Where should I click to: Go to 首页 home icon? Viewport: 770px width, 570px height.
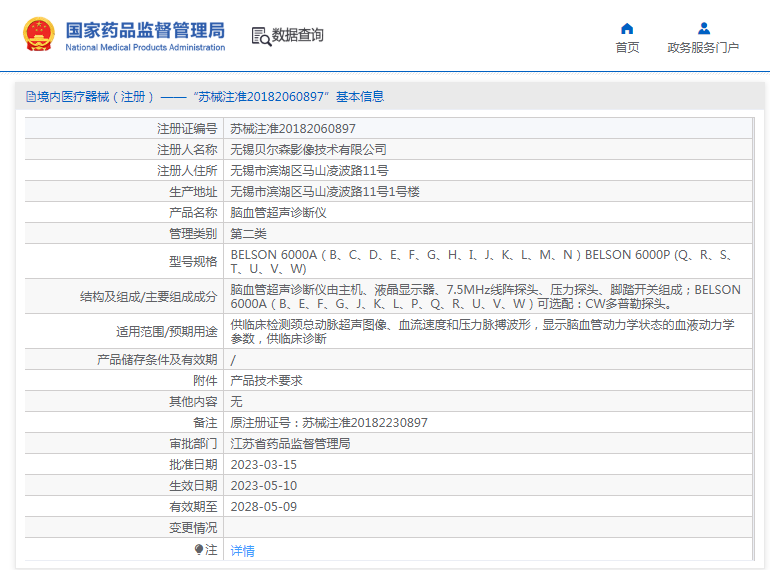point(627,28)
